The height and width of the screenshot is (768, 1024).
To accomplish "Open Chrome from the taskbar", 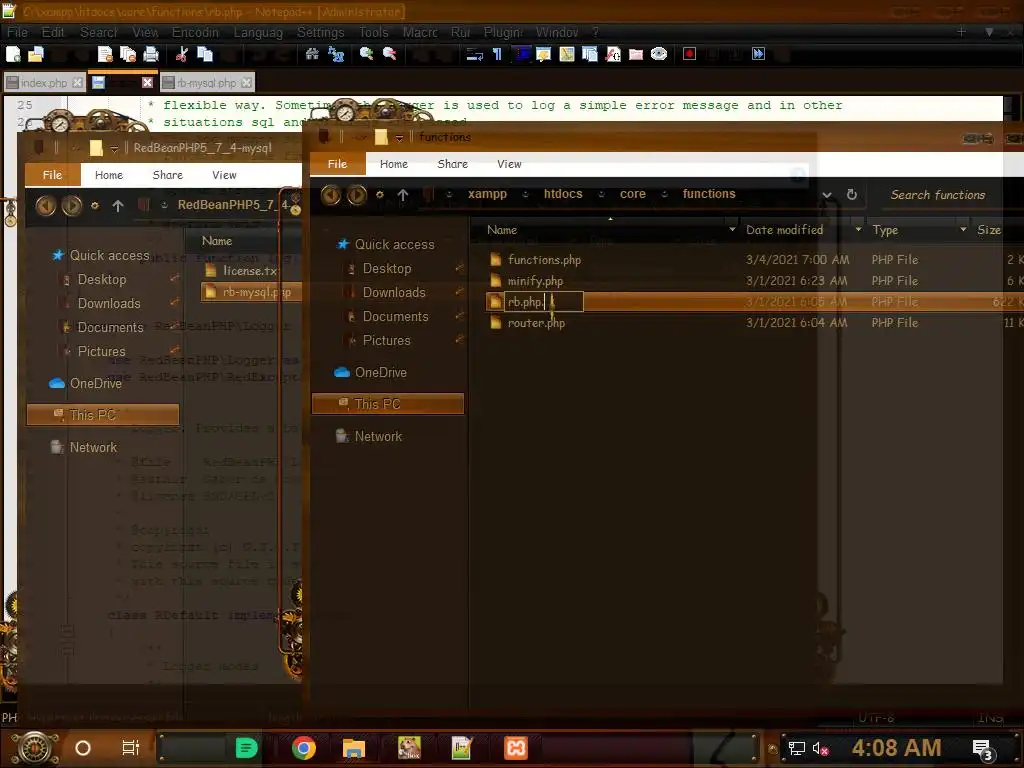I will tap(304, 748).
